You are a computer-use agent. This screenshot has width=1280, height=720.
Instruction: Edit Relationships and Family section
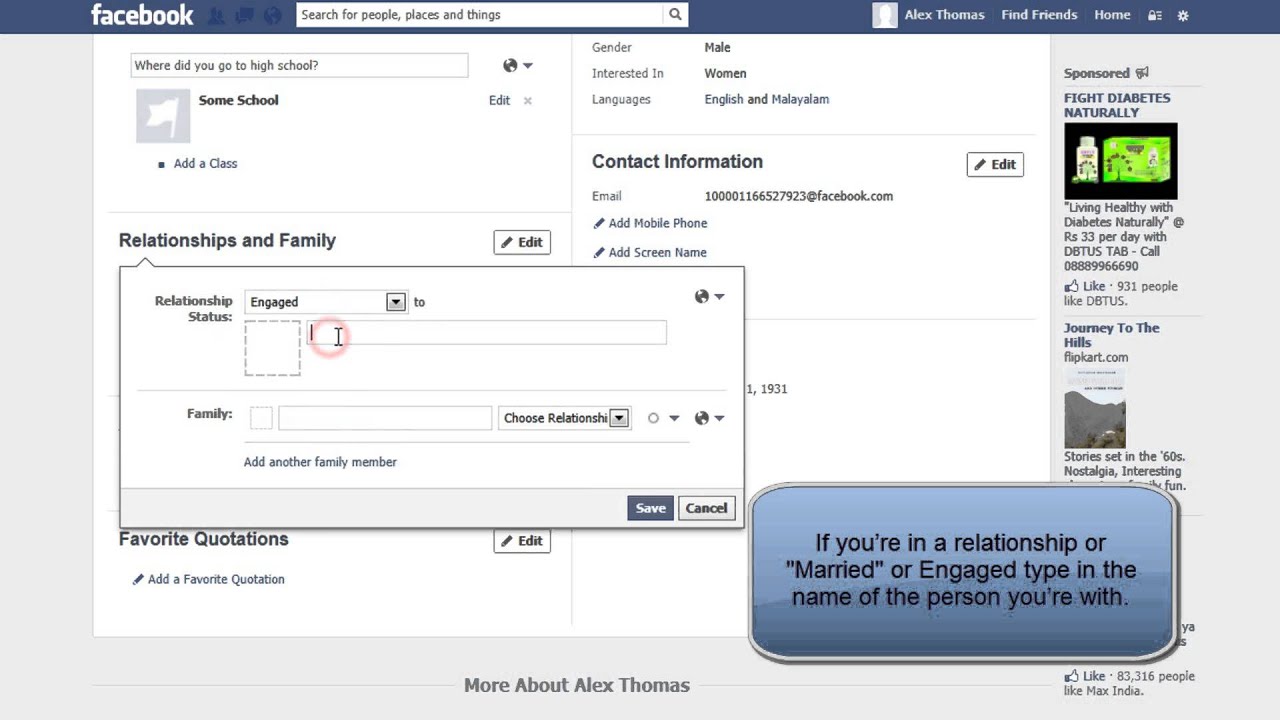tap(522, 242)
